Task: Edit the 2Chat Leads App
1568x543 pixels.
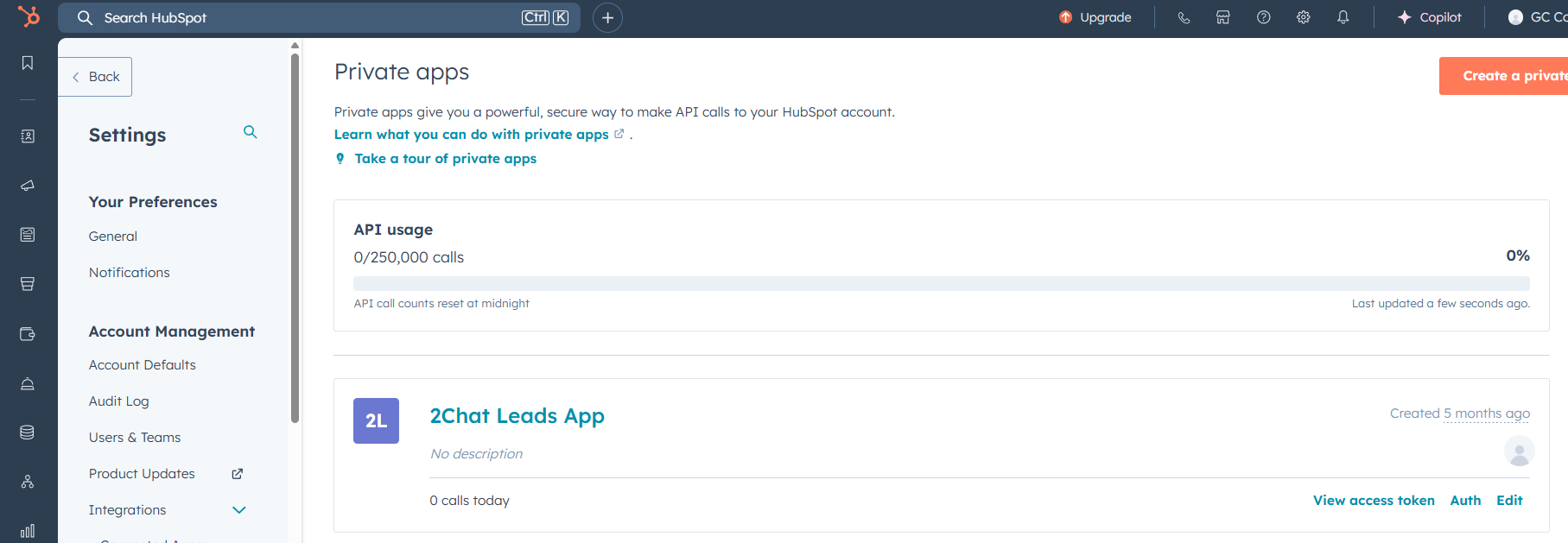Action: point(1509,501)
